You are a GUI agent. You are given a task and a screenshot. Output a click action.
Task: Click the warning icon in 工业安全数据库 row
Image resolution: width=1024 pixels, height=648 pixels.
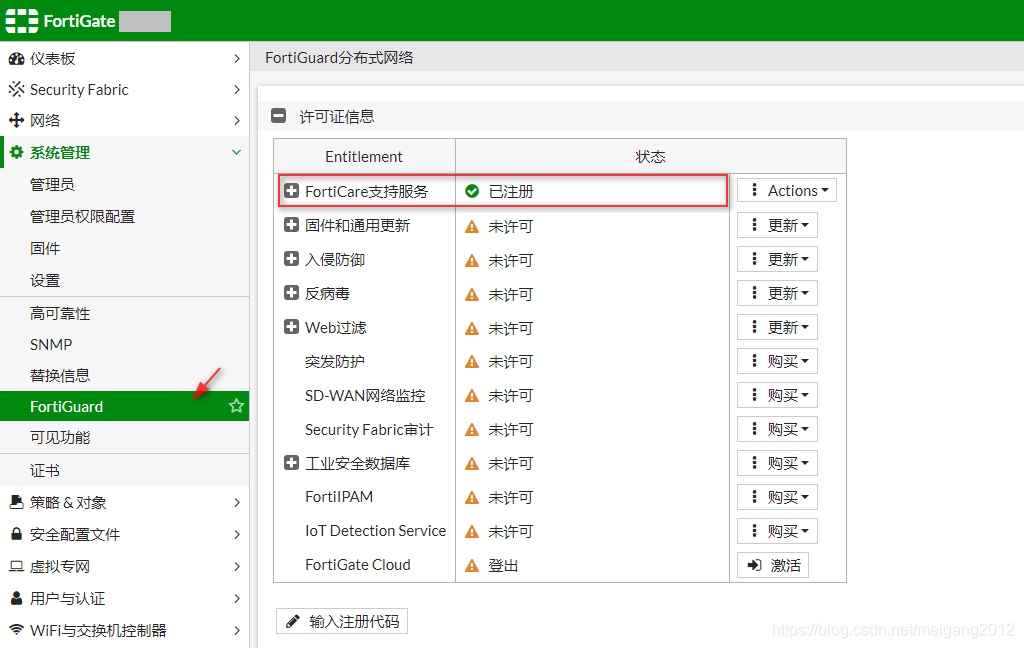(472, 464)
